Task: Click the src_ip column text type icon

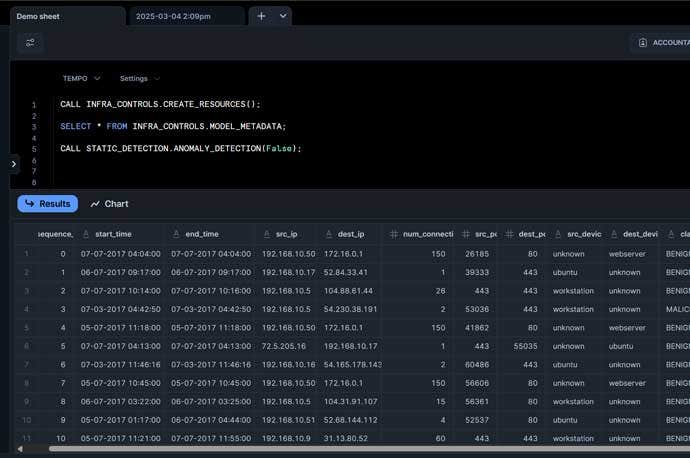Action: 267,233
